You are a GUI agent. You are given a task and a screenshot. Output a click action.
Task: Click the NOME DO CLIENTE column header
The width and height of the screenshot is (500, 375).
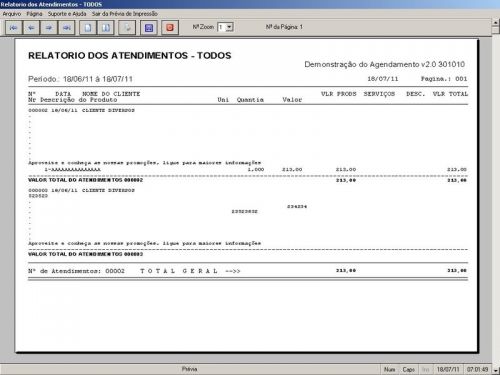(x=111, y=94)
